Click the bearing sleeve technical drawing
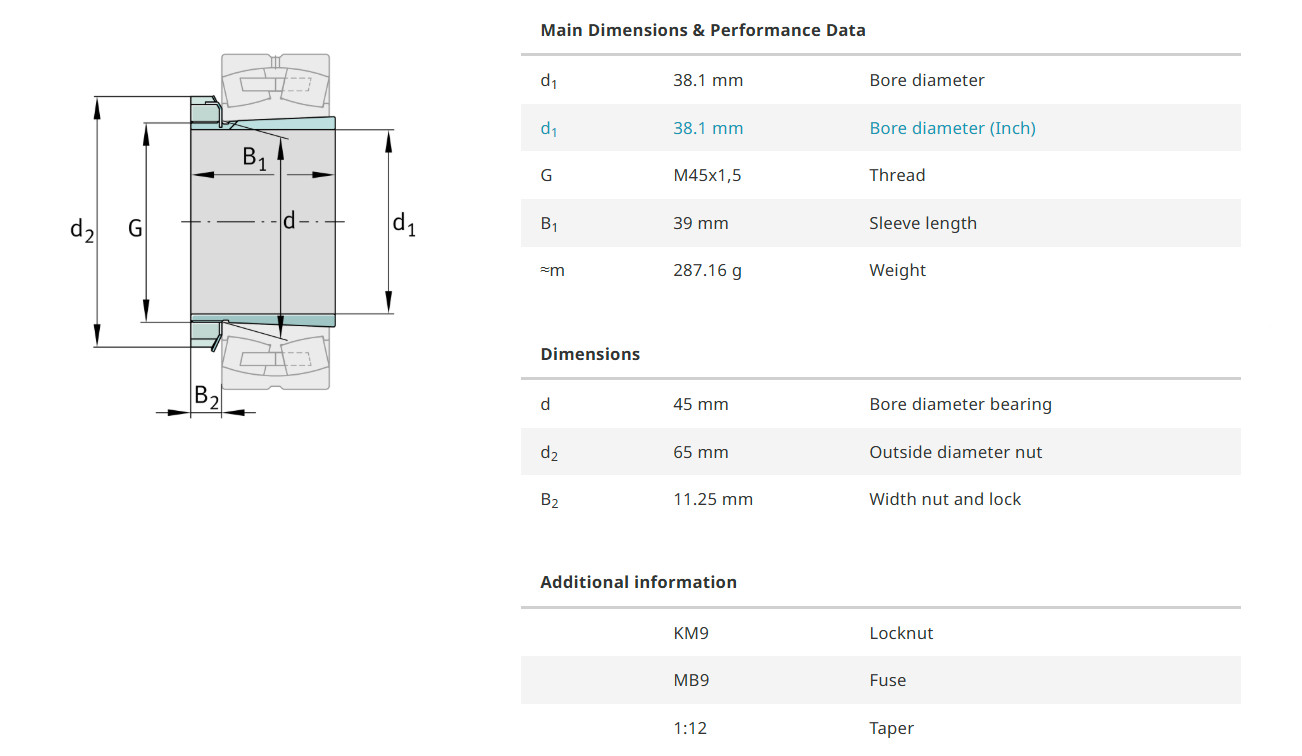The height and width of the screenshot is (756, 1302). pyautogui.click(x=262, y=222)
